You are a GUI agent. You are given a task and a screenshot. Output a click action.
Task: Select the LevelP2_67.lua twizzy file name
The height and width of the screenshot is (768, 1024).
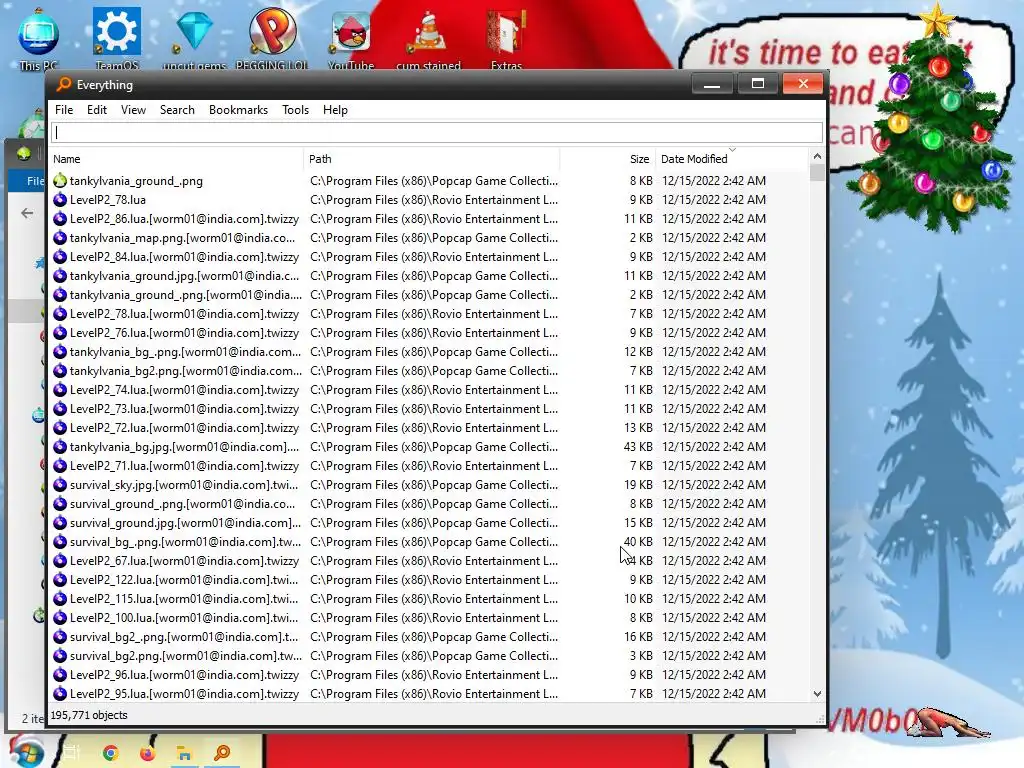point(184,560)
